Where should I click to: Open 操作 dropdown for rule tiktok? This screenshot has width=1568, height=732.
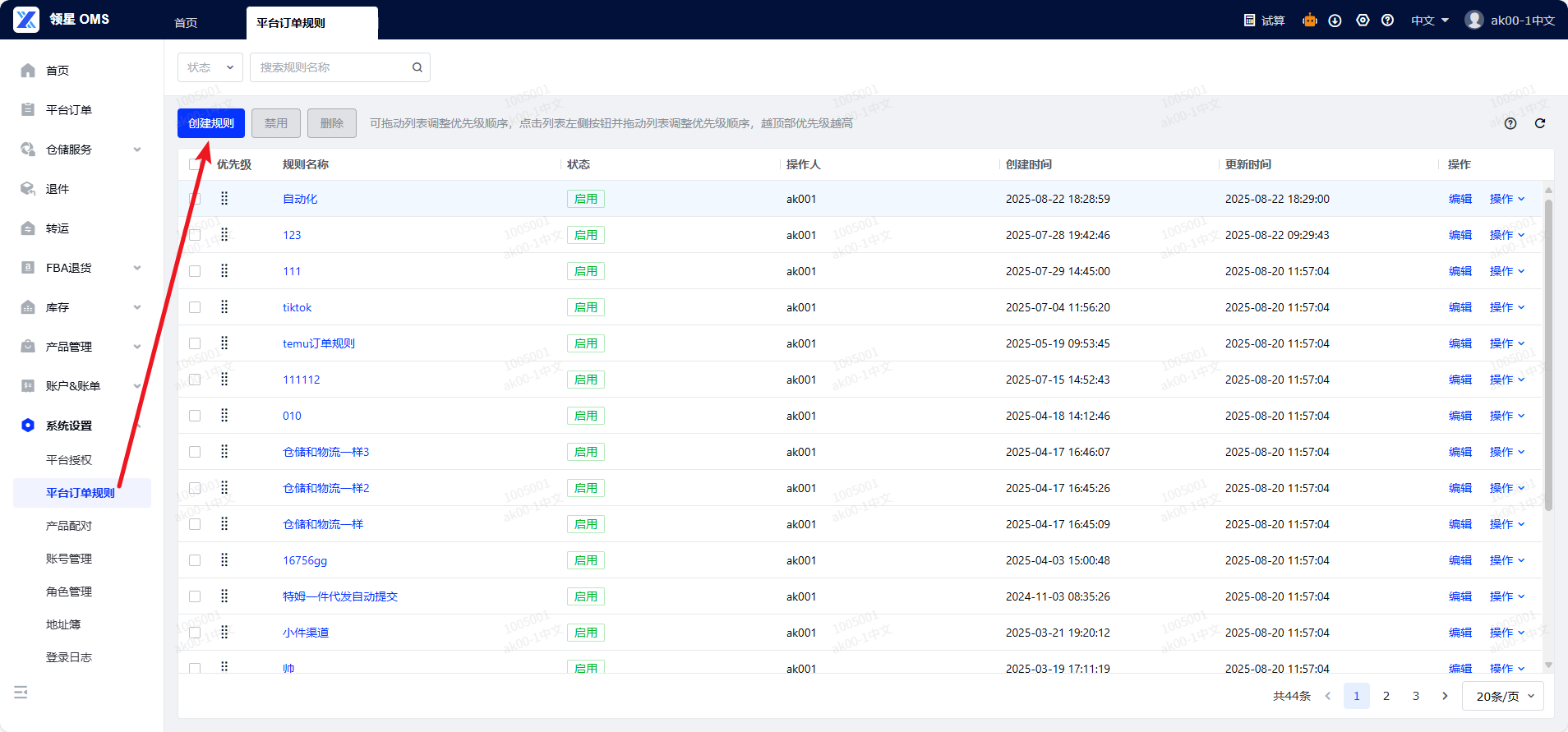coord(1507,307)
